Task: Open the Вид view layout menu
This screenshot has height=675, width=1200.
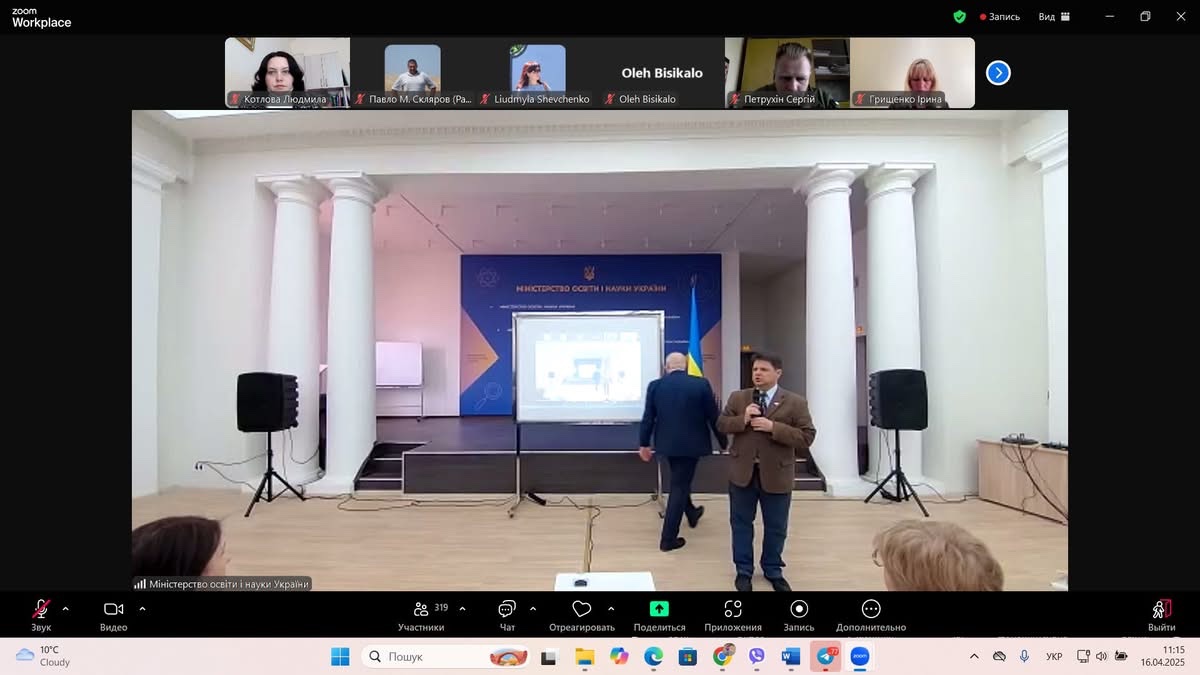Action: click(x=1053, y=17)
